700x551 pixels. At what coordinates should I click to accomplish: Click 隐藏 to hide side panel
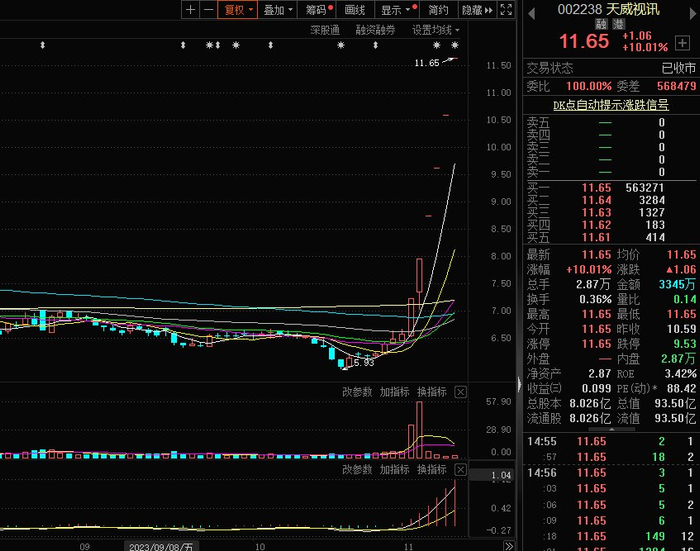477,10
